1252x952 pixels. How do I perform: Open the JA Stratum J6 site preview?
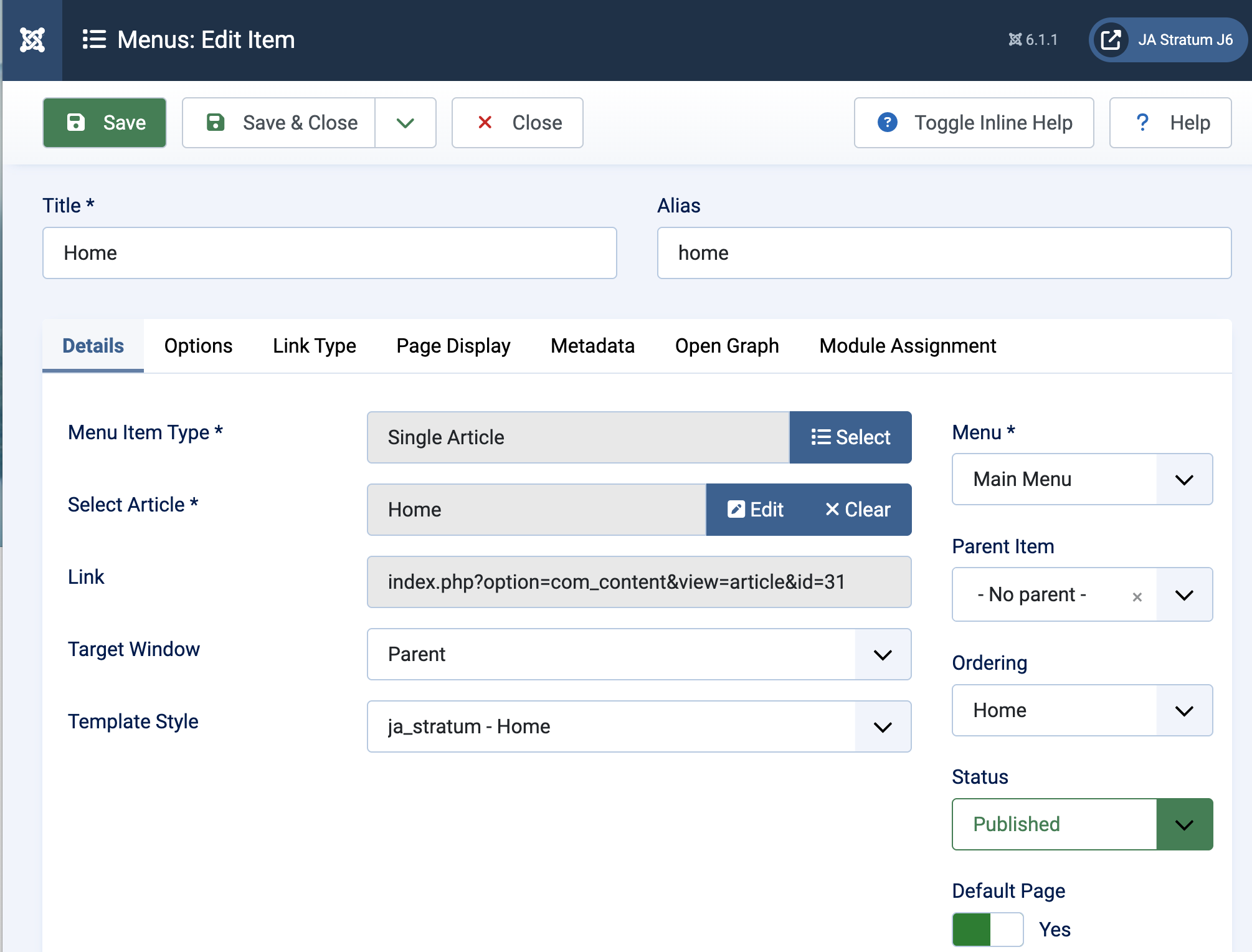pyautogui.click(x=1168, y=40)
